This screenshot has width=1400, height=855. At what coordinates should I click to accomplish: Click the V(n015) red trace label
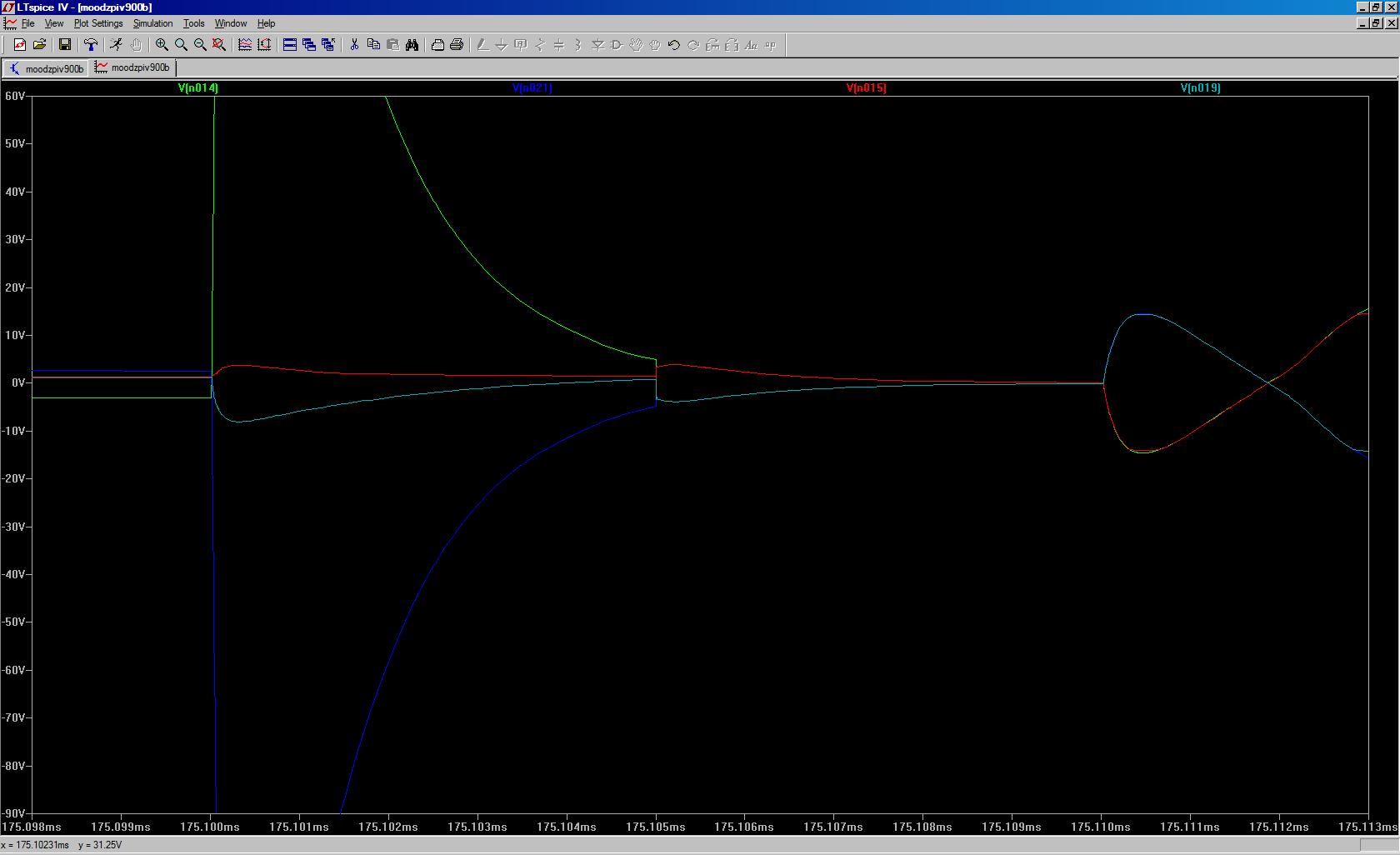coord(866,87)
